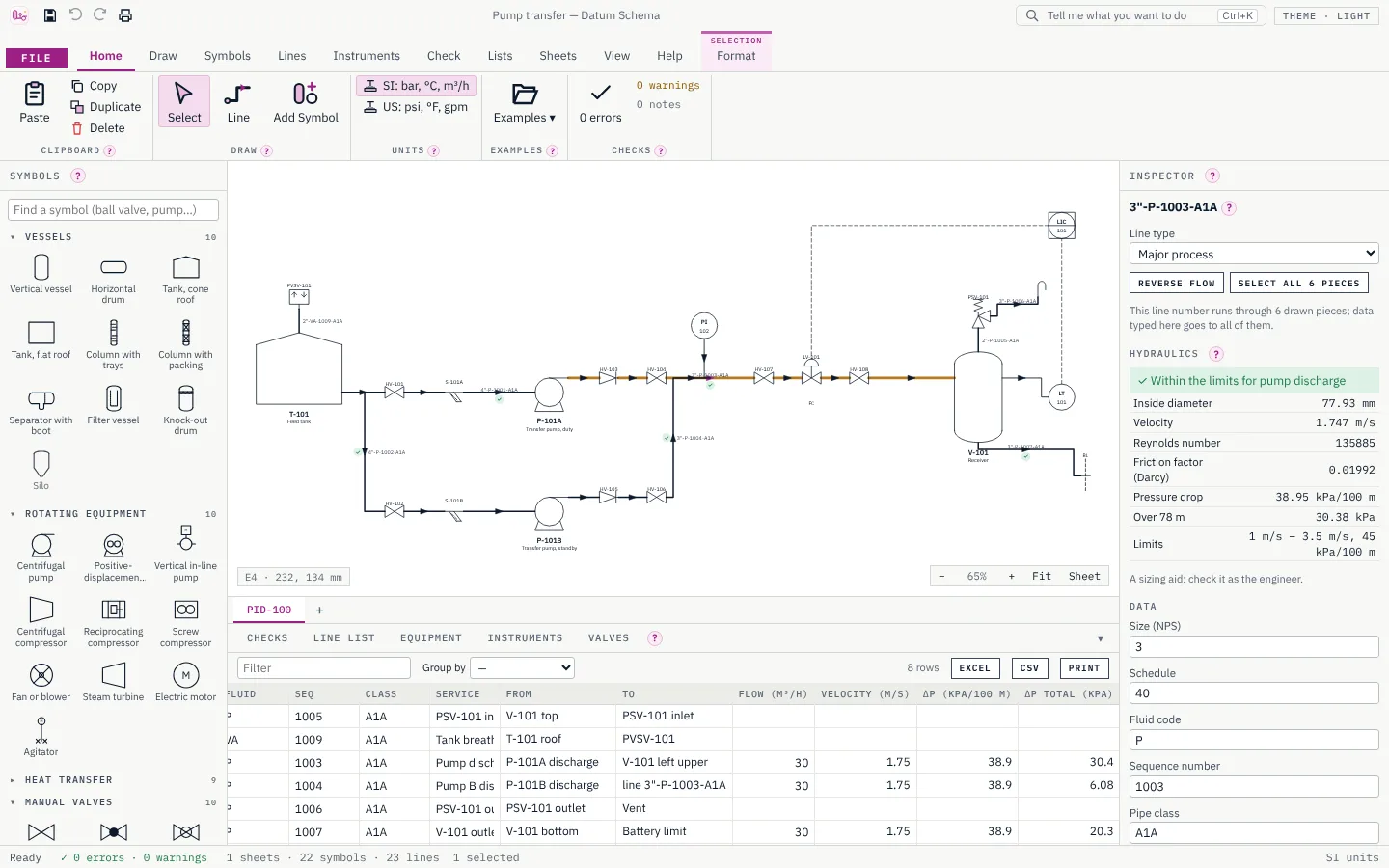Choose the Fan or blower symbol
Image resolution: width=1389 pixels, height=868 pixels.
point(41,682)
